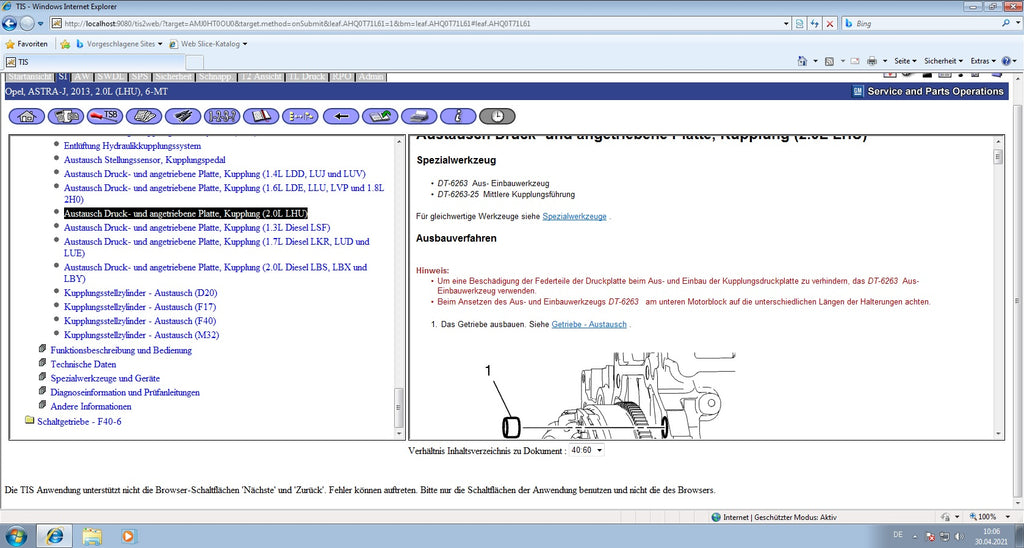Open Windows Explorer folder taskbar icon
Screen dimensions: 1024x548
(x=92, y=536)
